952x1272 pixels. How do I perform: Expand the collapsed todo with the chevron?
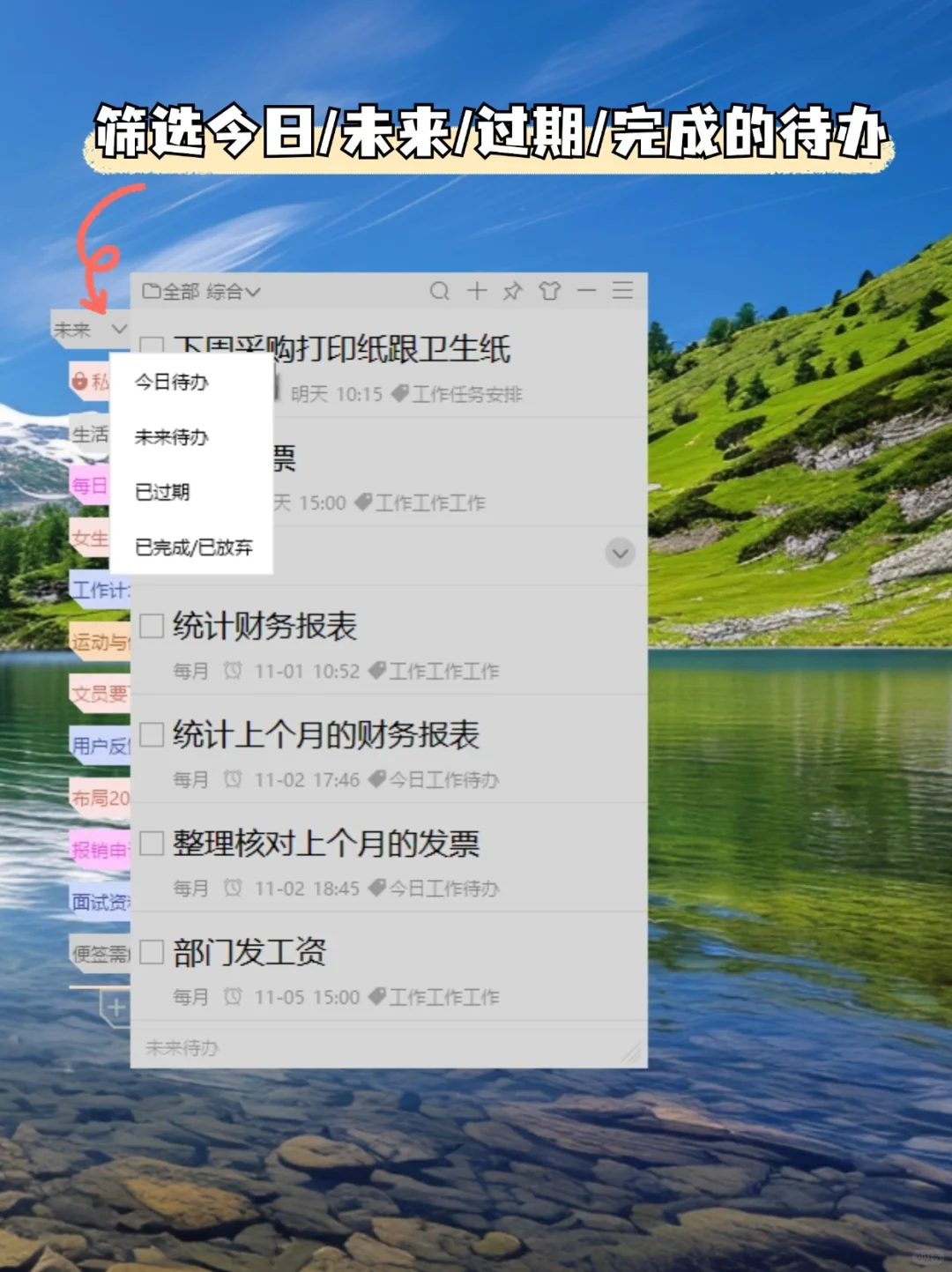[621, 554]
